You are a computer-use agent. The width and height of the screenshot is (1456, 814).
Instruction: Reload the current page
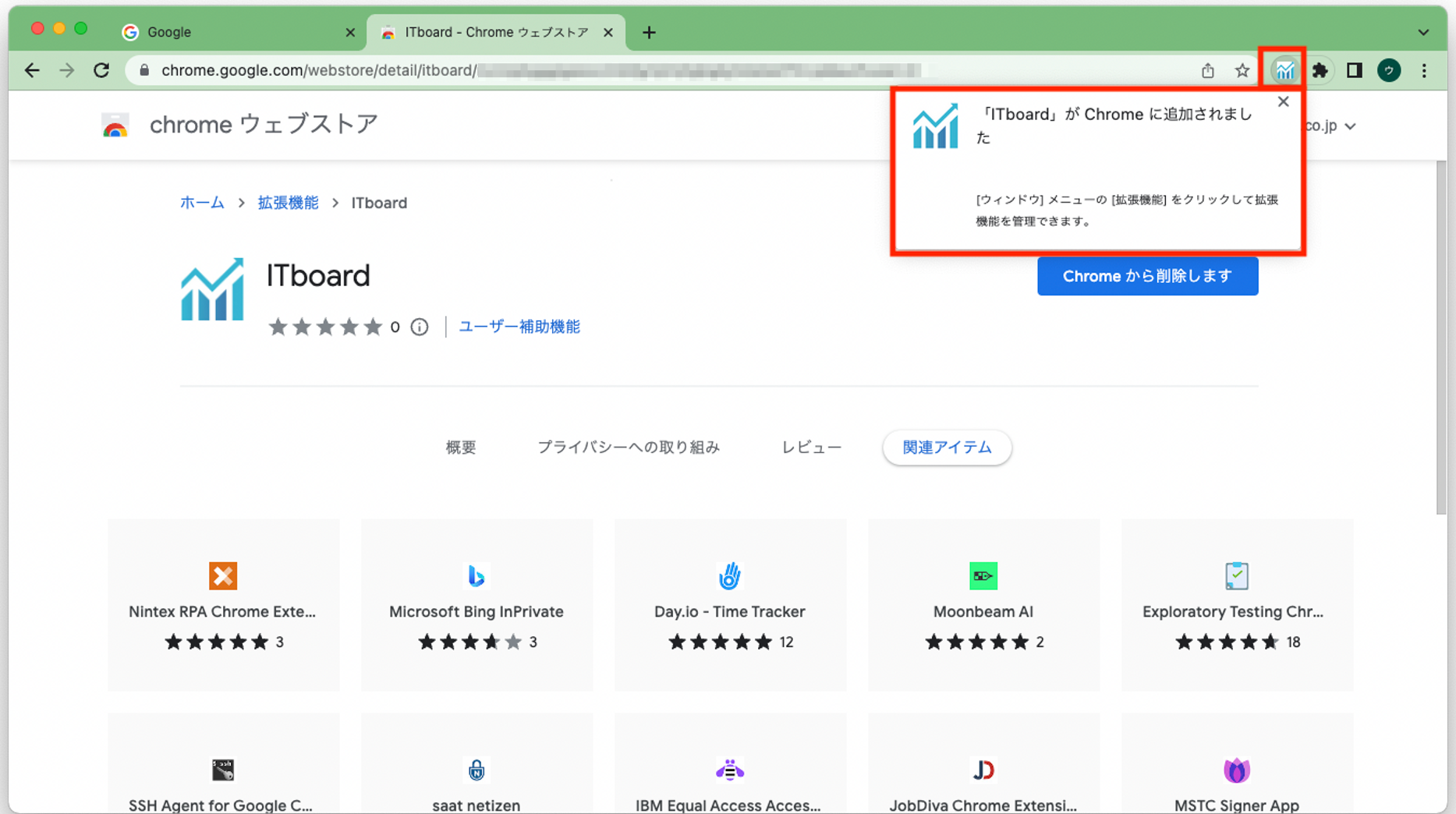101,71
